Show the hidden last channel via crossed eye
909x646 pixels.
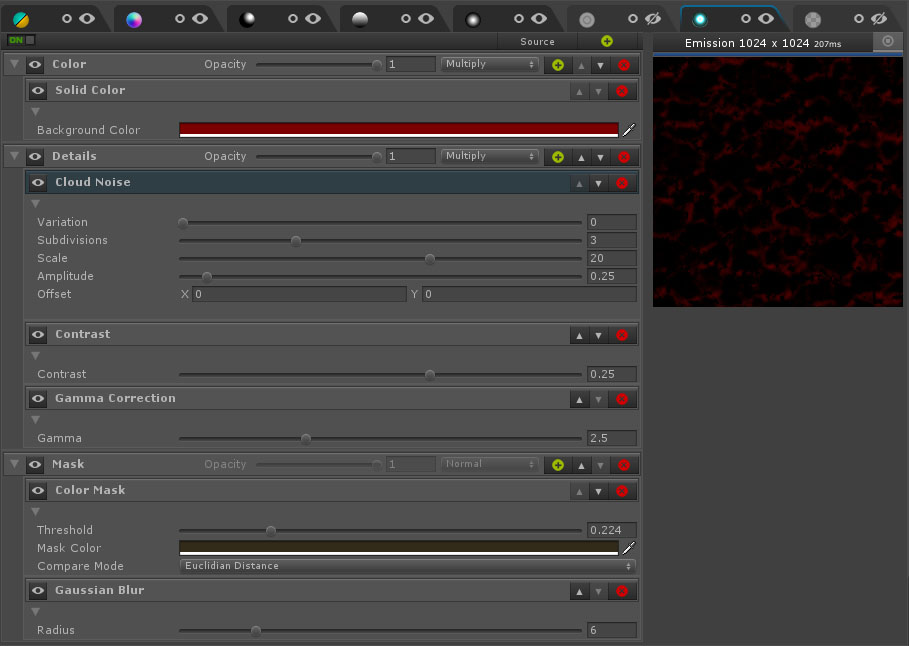tap(879, 19)
